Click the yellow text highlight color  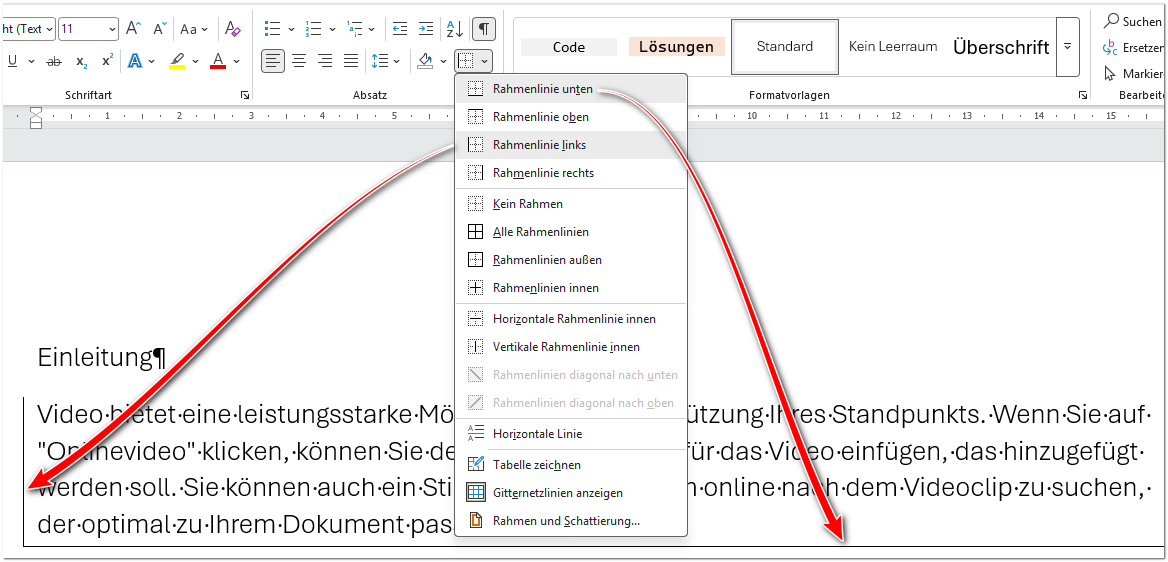click(x=177, y=62)
